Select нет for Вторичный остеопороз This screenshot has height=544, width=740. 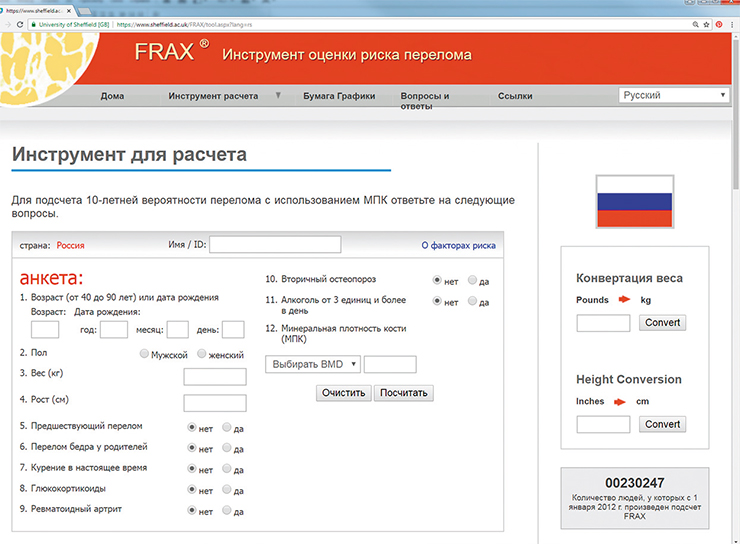[437, 280]
